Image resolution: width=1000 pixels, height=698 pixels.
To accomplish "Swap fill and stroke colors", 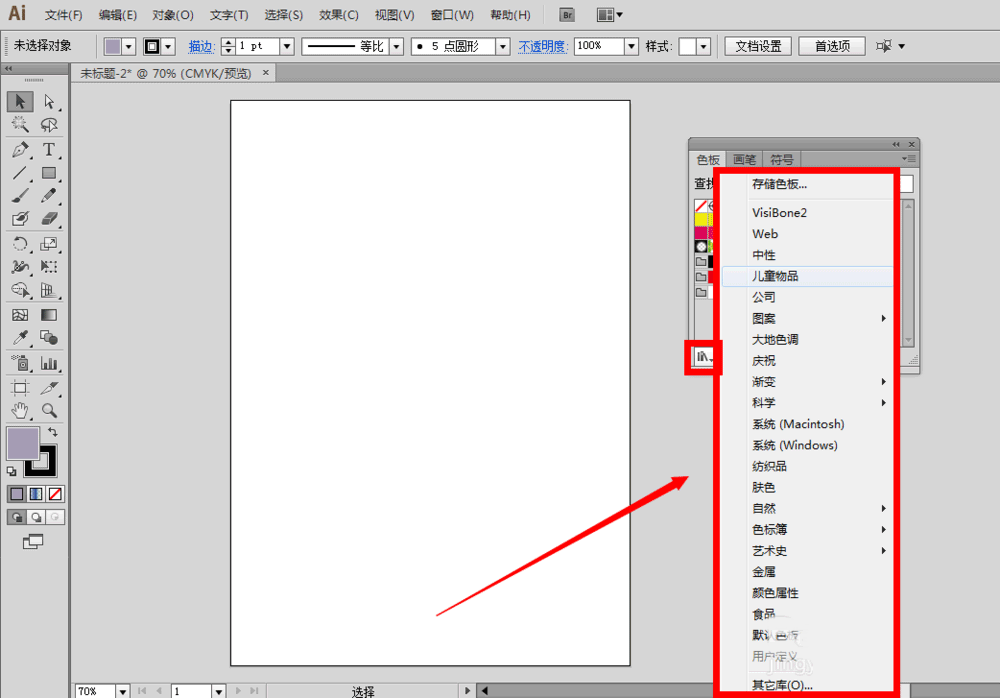I will [x=53, y=432].
